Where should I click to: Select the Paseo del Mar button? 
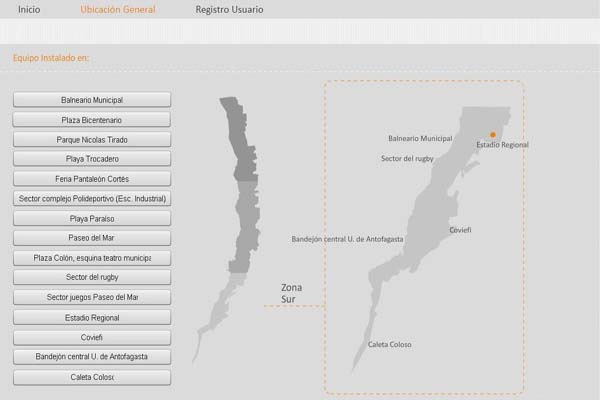pos(92,238)
